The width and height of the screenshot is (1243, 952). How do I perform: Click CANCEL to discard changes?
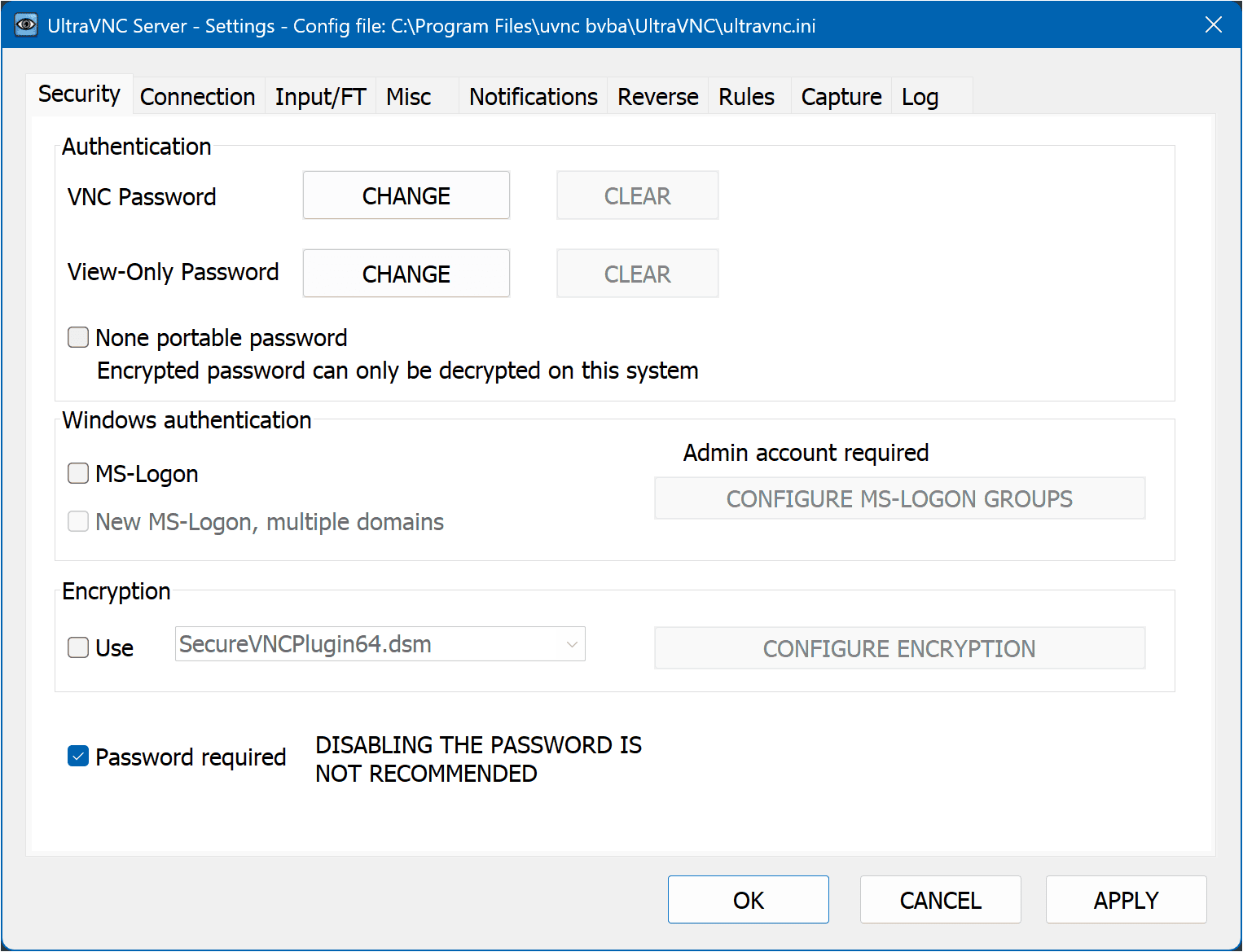[940, 900]
